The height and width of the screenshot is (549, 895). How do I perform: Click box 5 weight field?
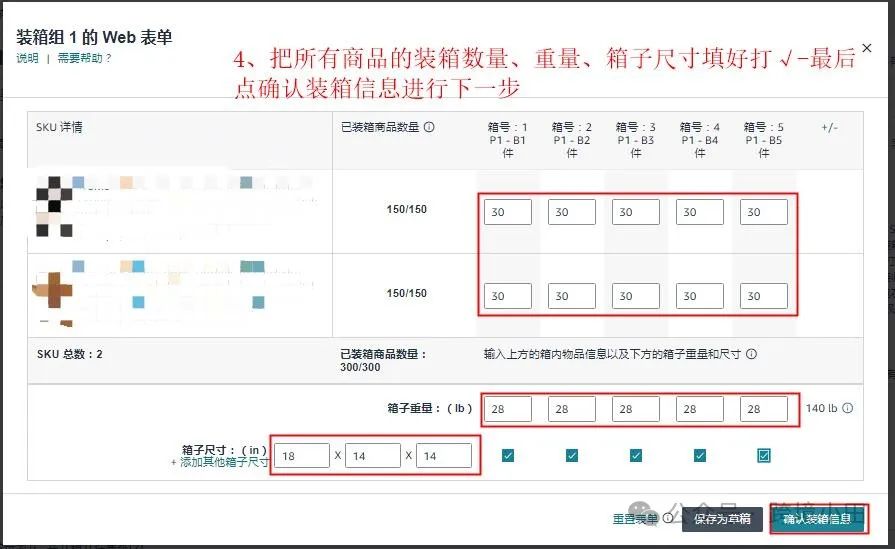(x=764, y=409)
